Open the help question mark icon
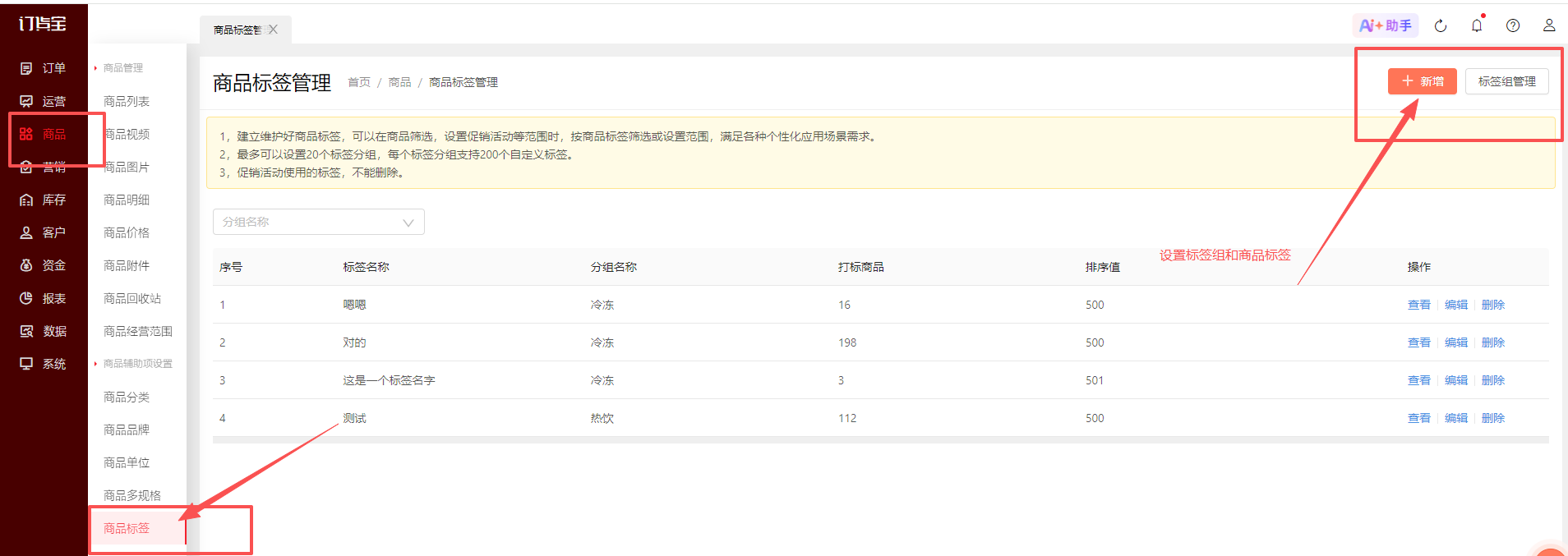This screenshot has height=556, width=1568. 1513,25
